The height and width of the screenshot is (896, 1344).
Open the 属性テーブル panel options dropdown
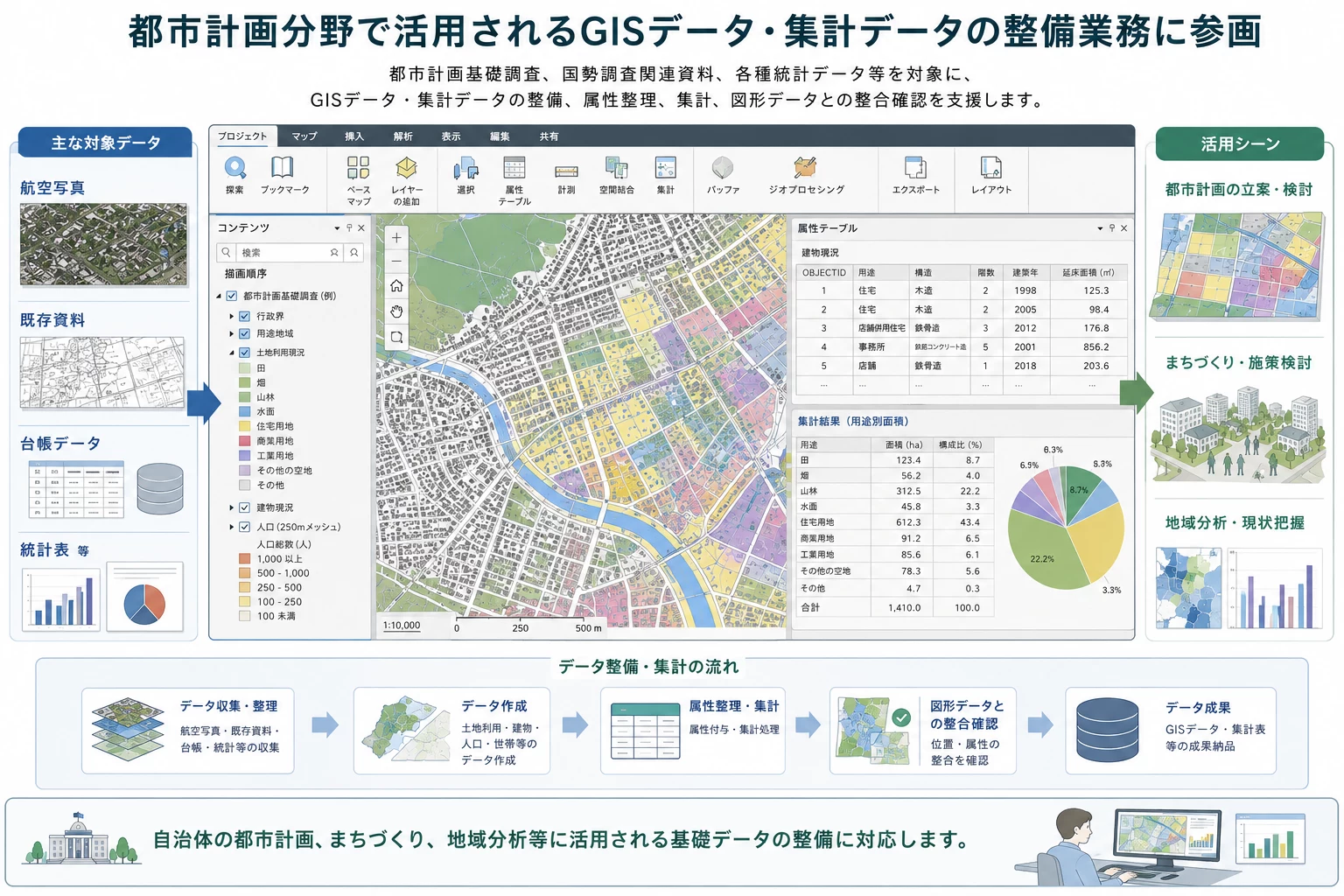(1100, 228)
